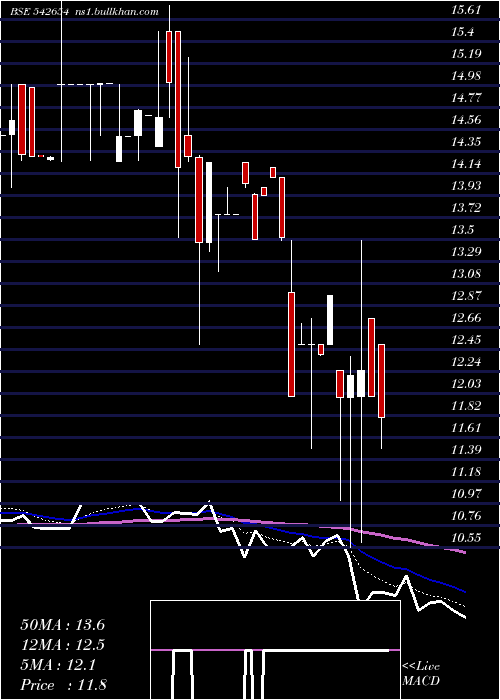
Task: Click the ns1.bullkhan.com watermark text
Action: point(116,12)
